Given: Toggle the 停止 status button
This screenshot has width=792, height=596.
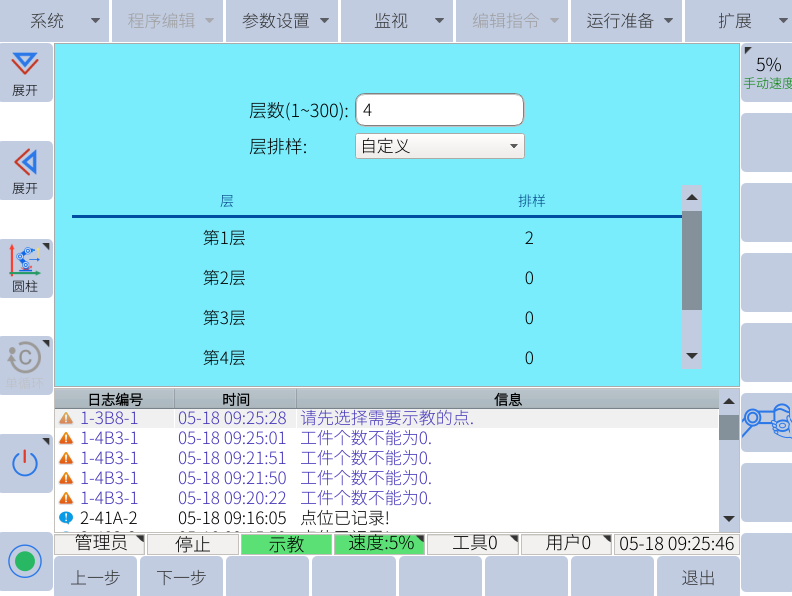Looking at the screenshot, I should (x=192, y=544).
